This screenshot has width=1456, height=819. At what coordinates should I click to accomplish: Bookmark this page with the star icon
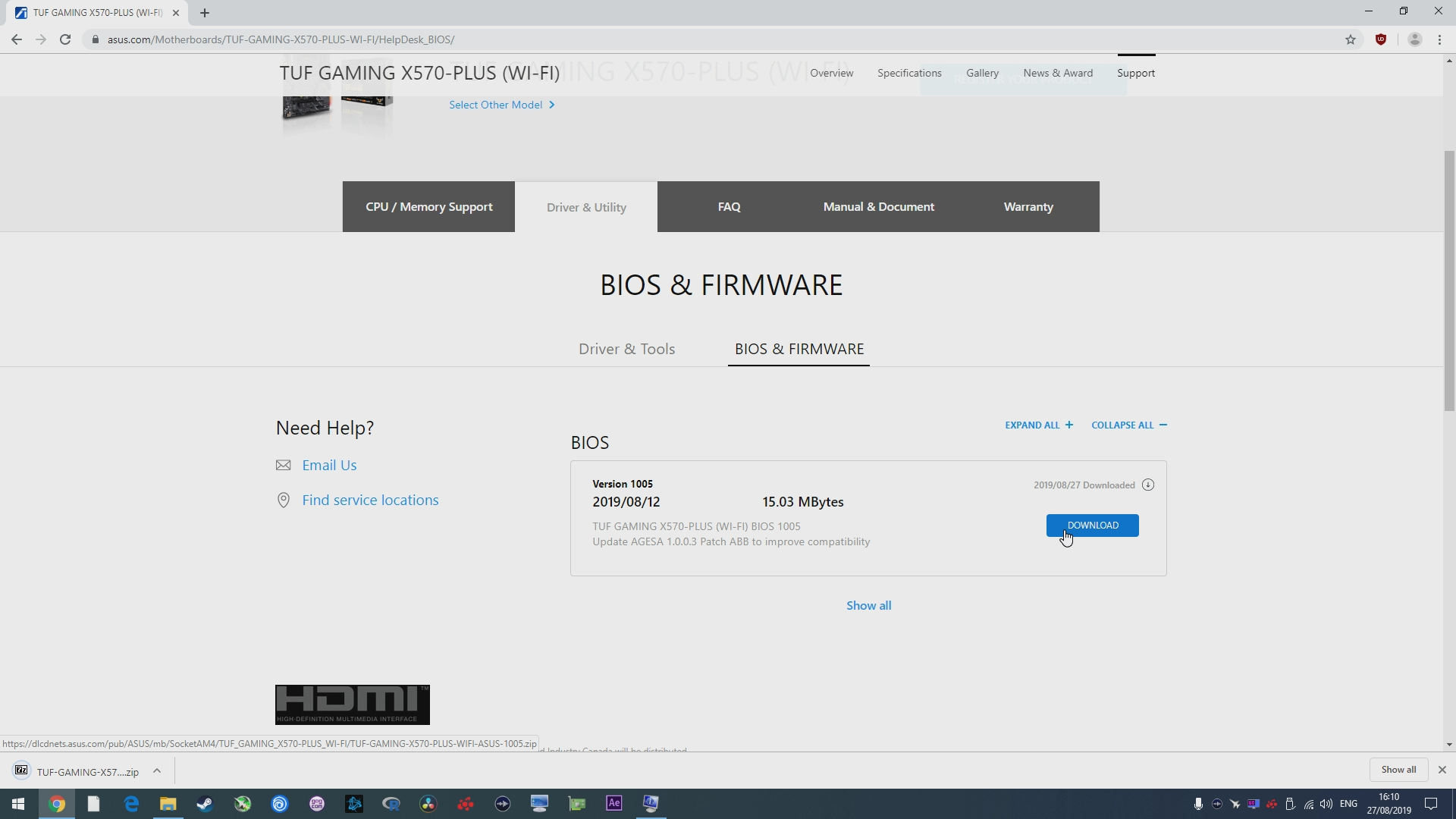click(1350, 39)
